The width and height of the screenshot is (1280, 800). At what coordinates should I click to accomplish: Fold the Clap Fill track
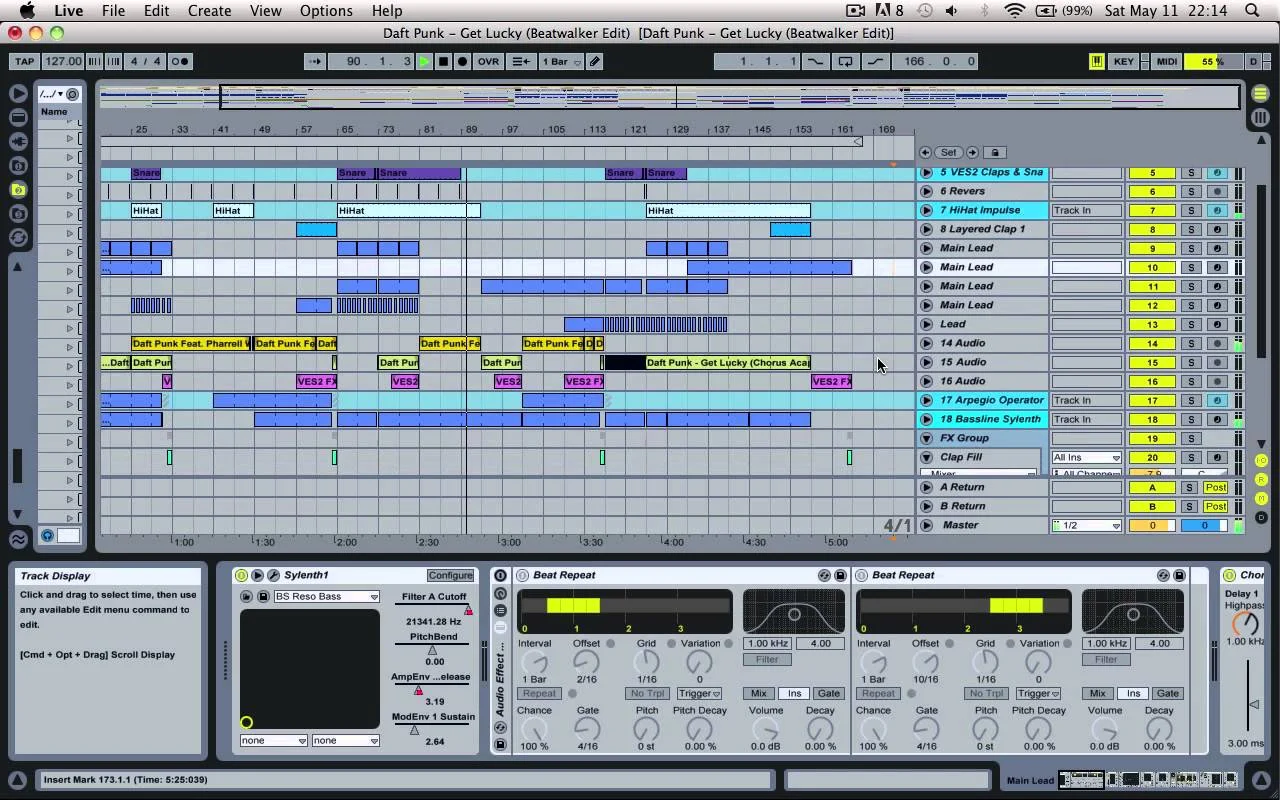click(927, 457)
